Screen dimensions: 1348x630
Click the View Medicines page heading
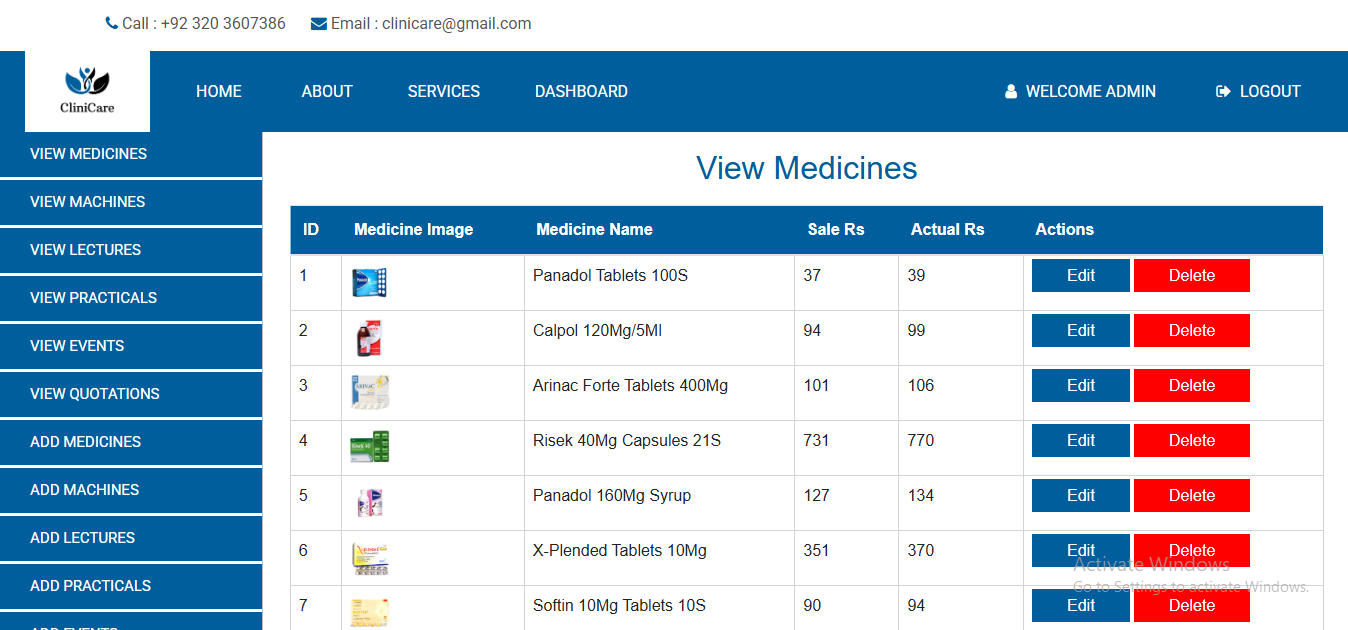[x=807, y=168]
